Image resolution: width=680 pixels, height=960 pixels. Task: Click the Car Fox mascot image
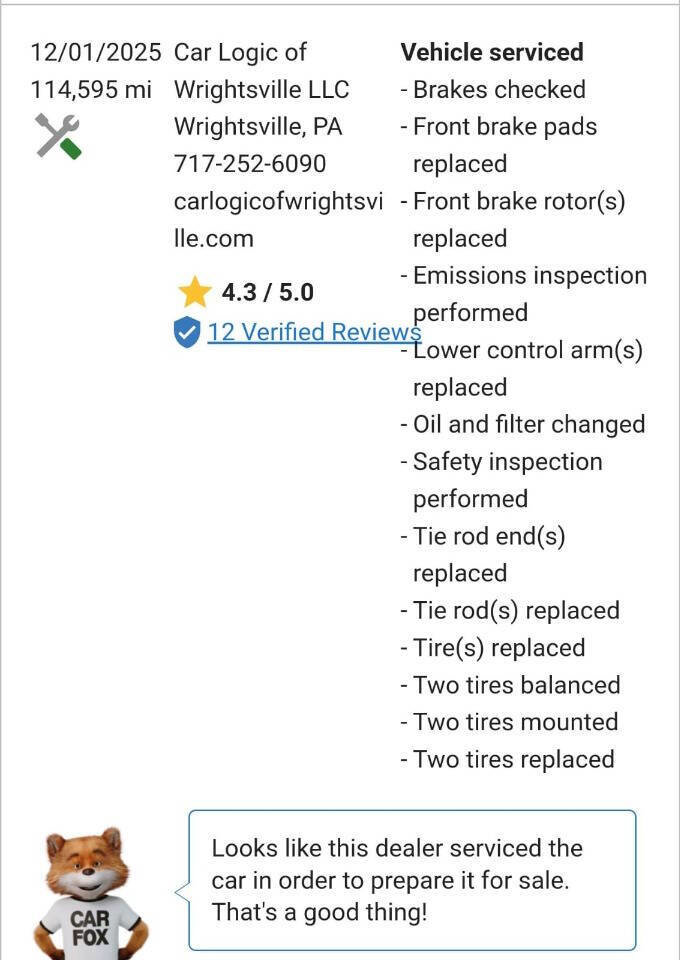[90, 892]
